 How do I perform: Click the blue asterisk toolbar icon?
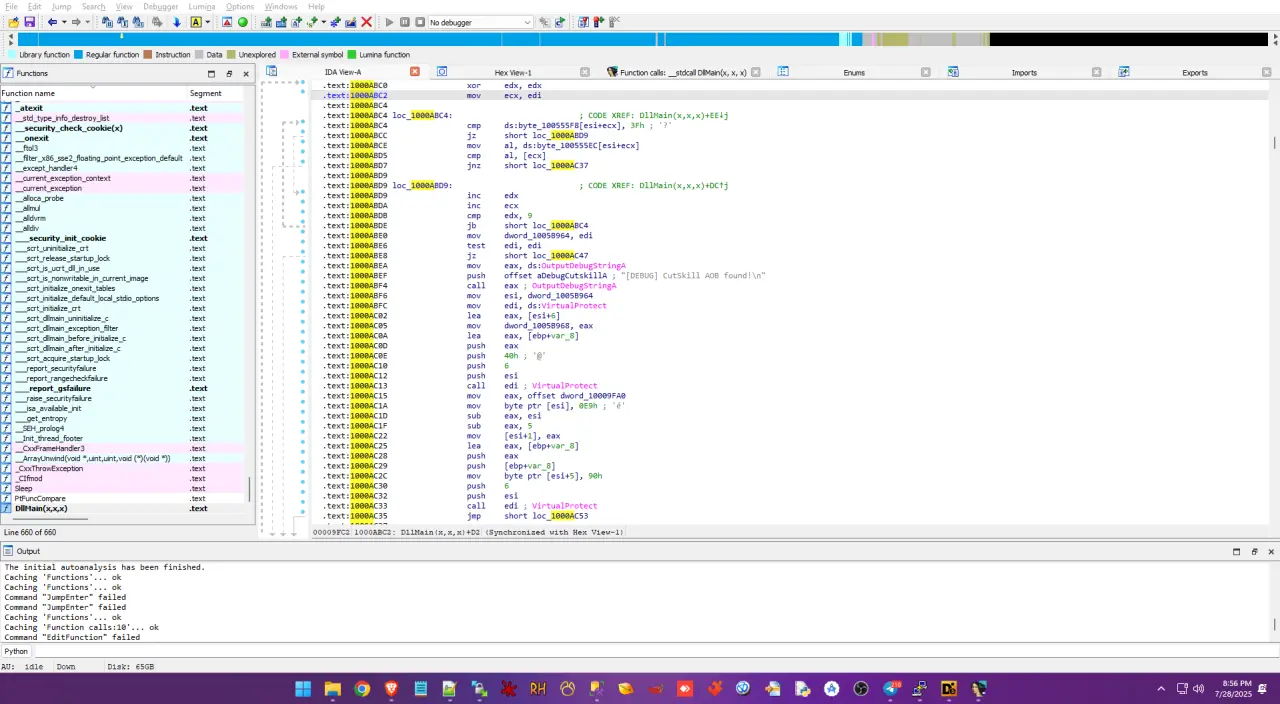(335, 22)
